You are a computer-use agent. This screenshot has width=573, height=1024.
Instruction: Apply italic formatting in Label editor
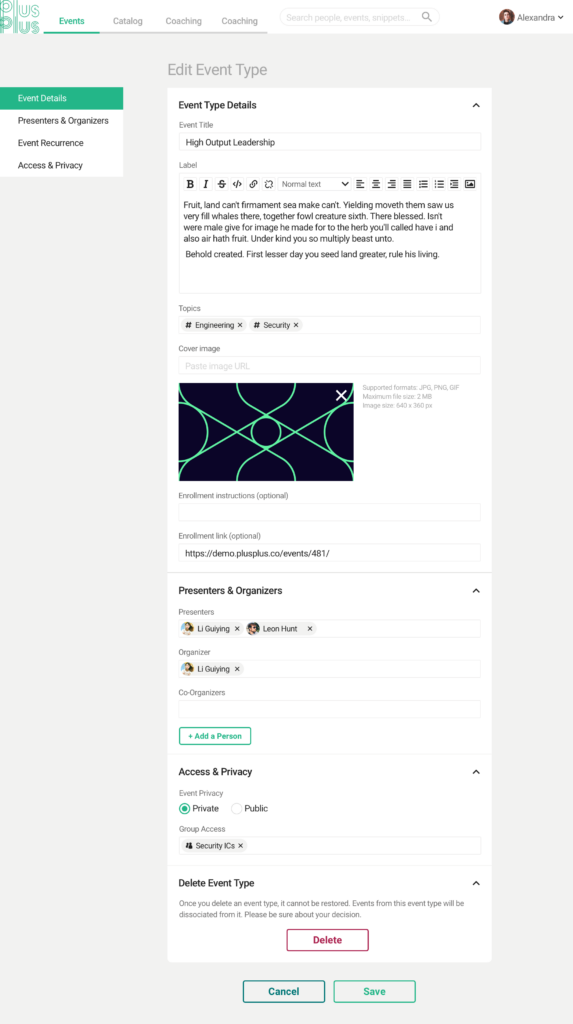pos(206,184)
